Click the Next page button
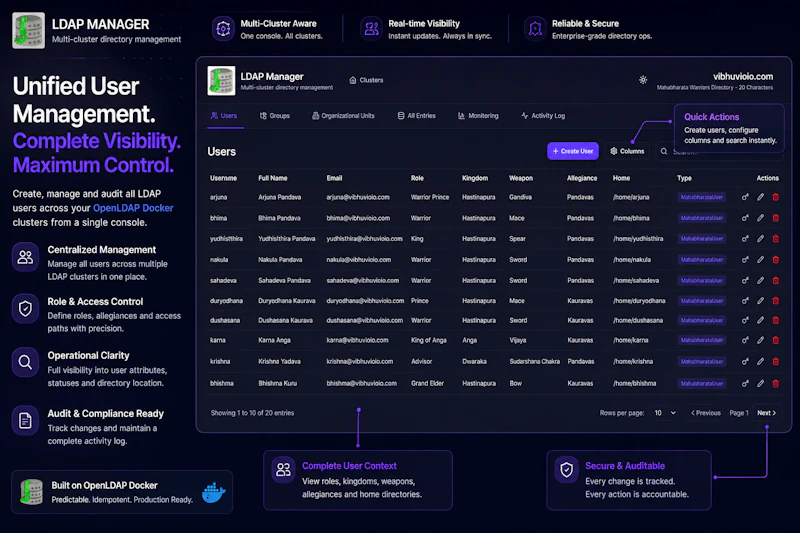 click(x=766, y=413)
